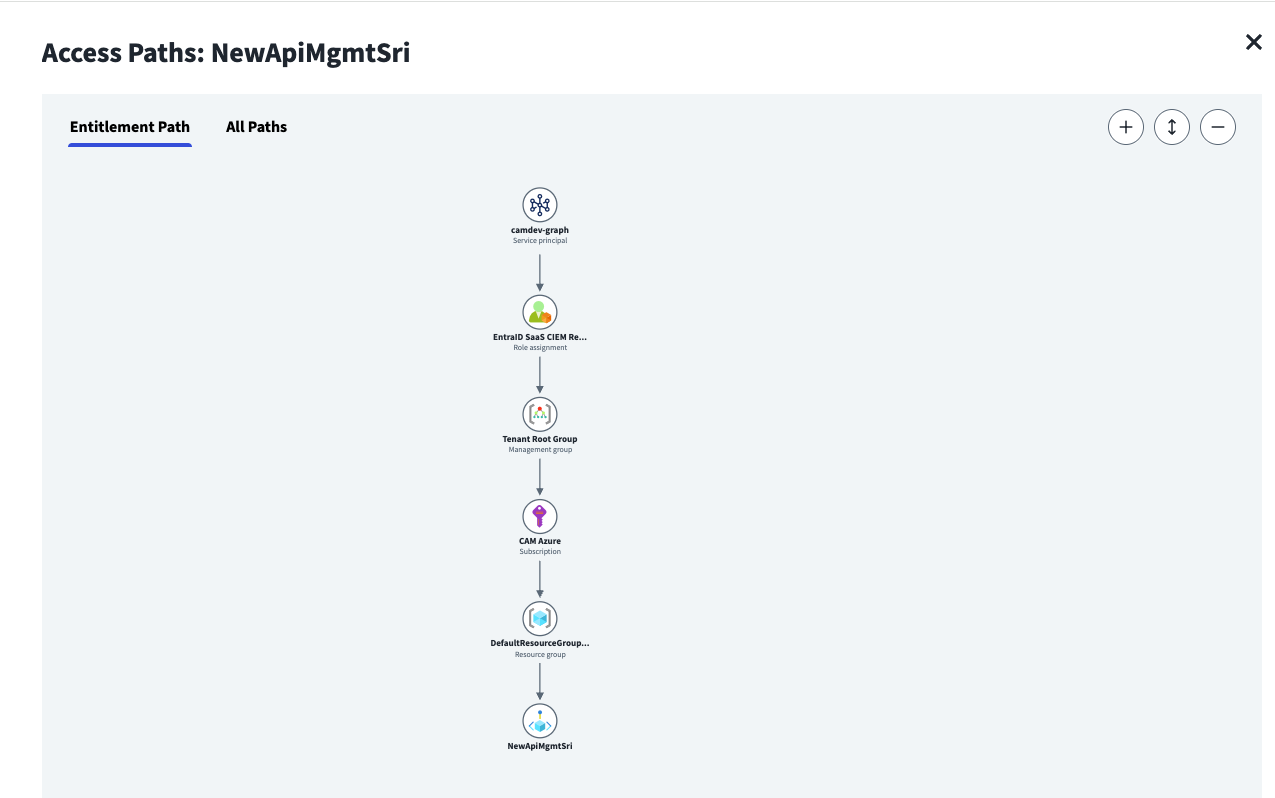The height and width of the screenshot is (798, 1275).
Task: Click the EntraID SaaS CIEM label text
Action: coord(540,337)
